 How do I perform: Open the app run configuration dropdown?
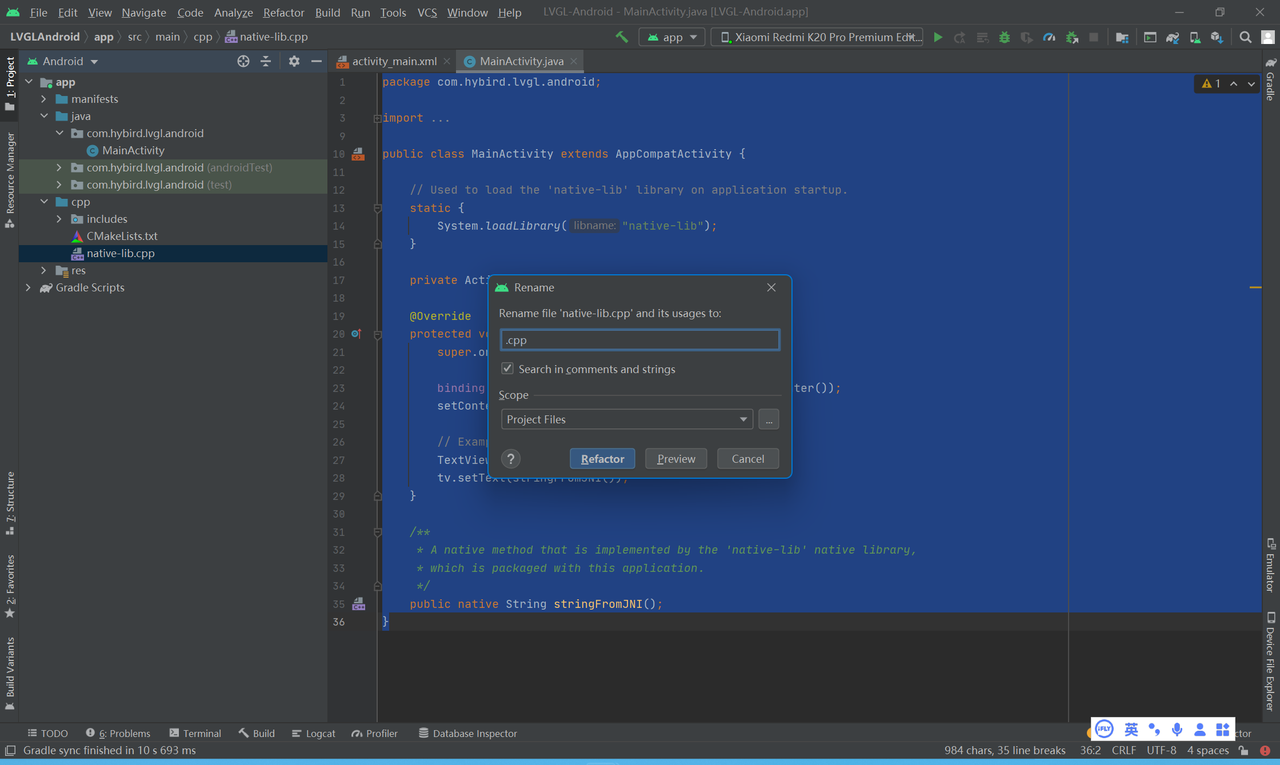coord(672,37)
